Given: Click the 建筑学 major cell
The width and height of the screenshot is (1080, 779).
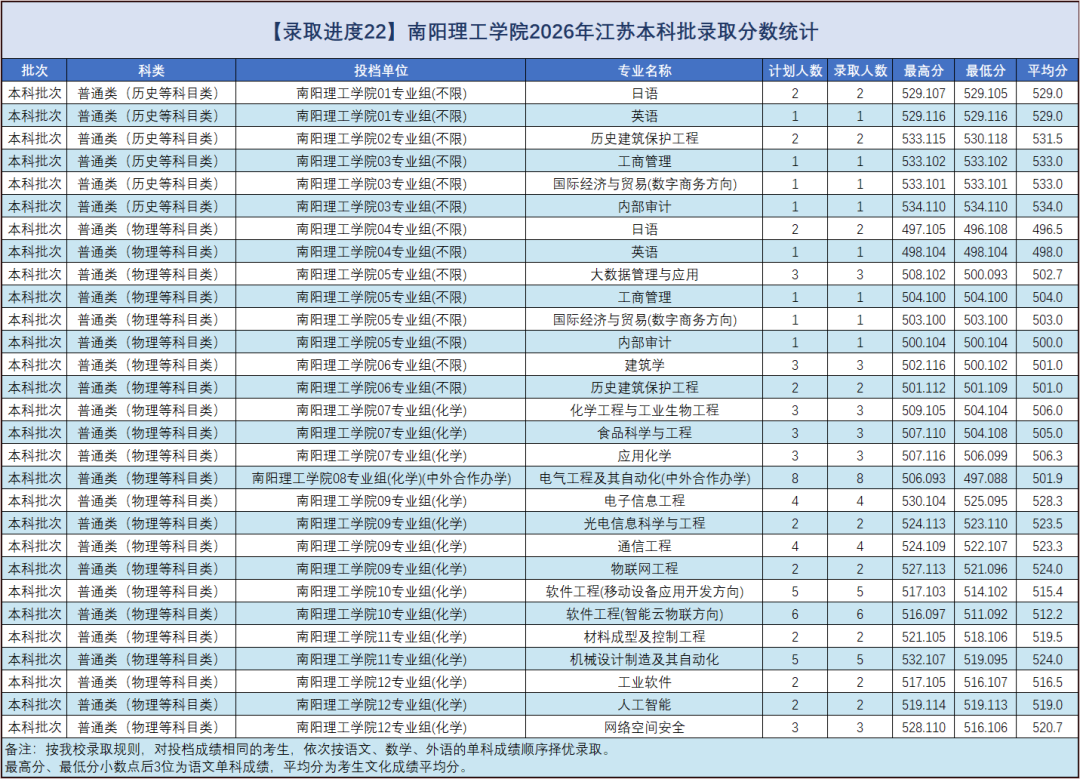Looking at the screenshot, I should point(644,365).
